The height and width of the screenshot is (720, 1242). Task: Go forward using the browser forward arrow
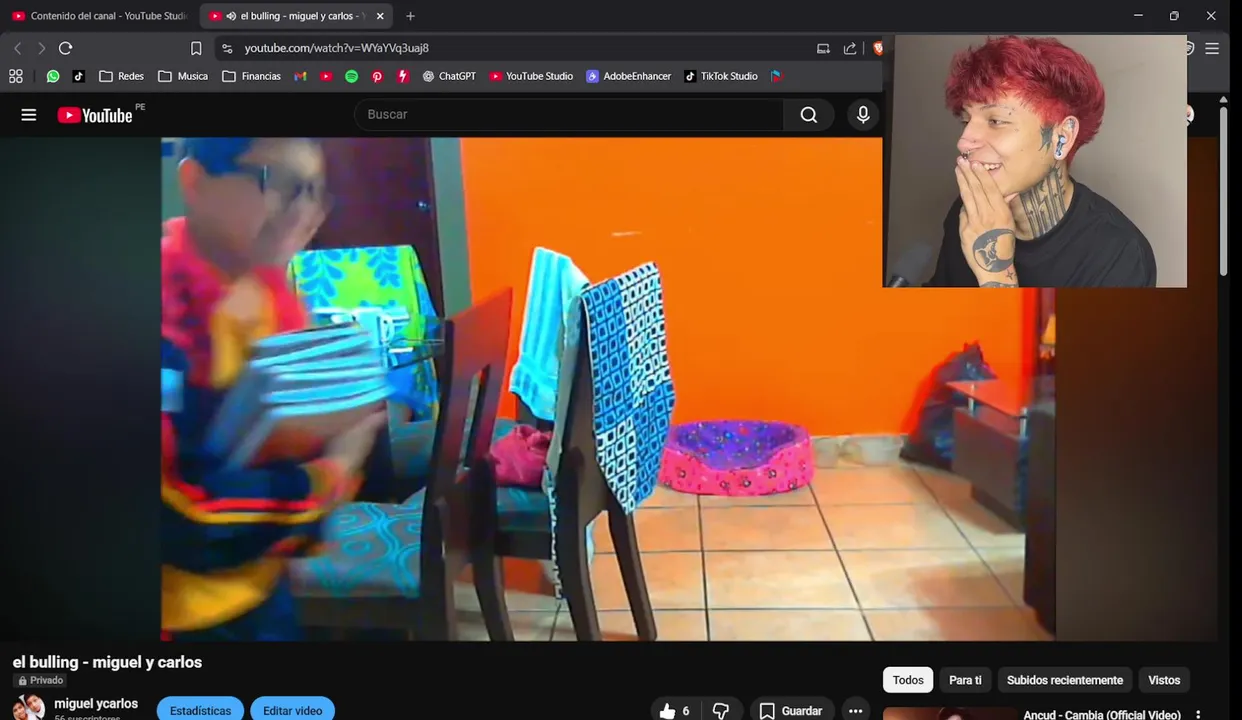click(x=41, y=48)
